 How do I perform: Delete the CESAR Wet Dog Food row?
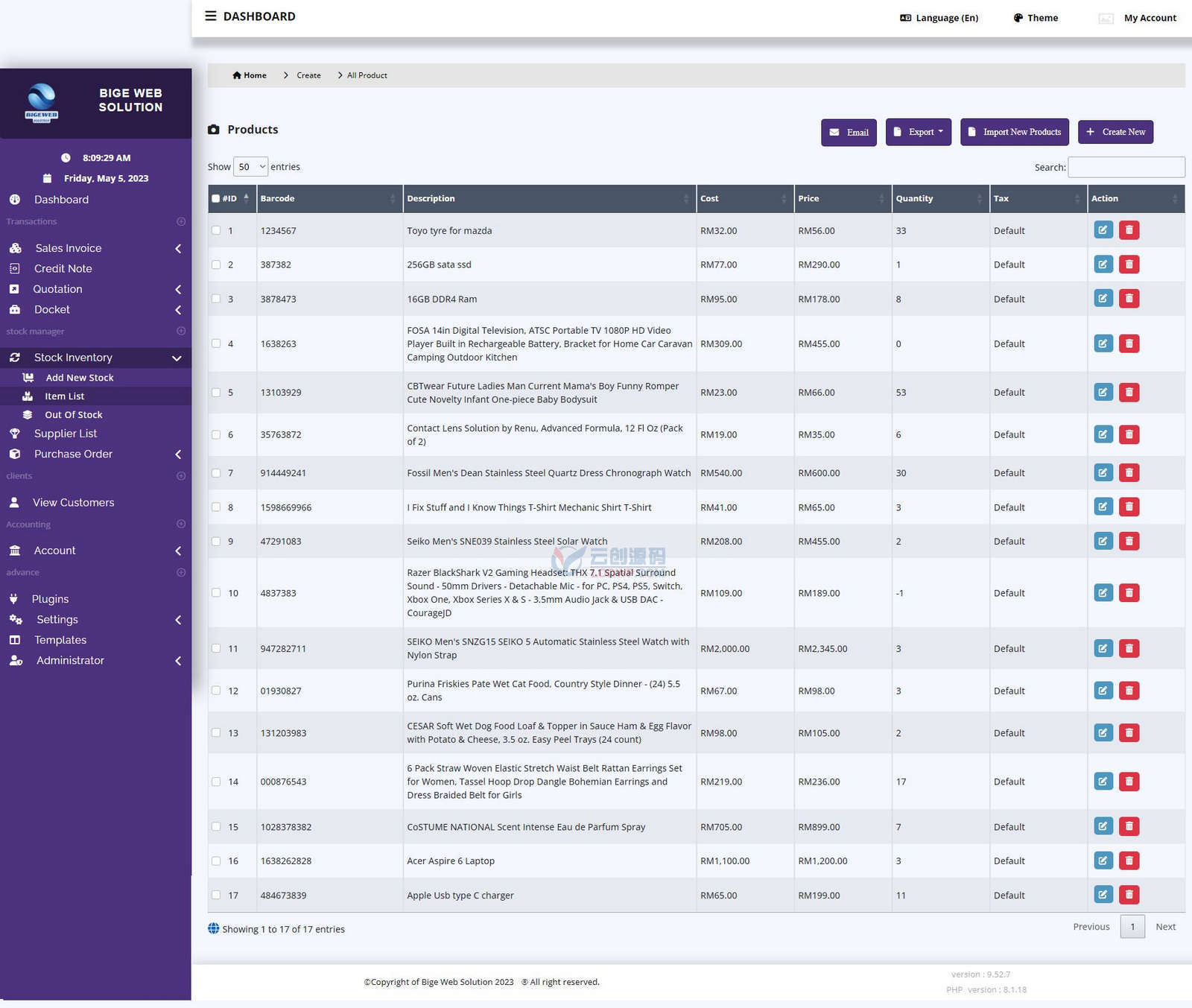[x=1129, y=733]
